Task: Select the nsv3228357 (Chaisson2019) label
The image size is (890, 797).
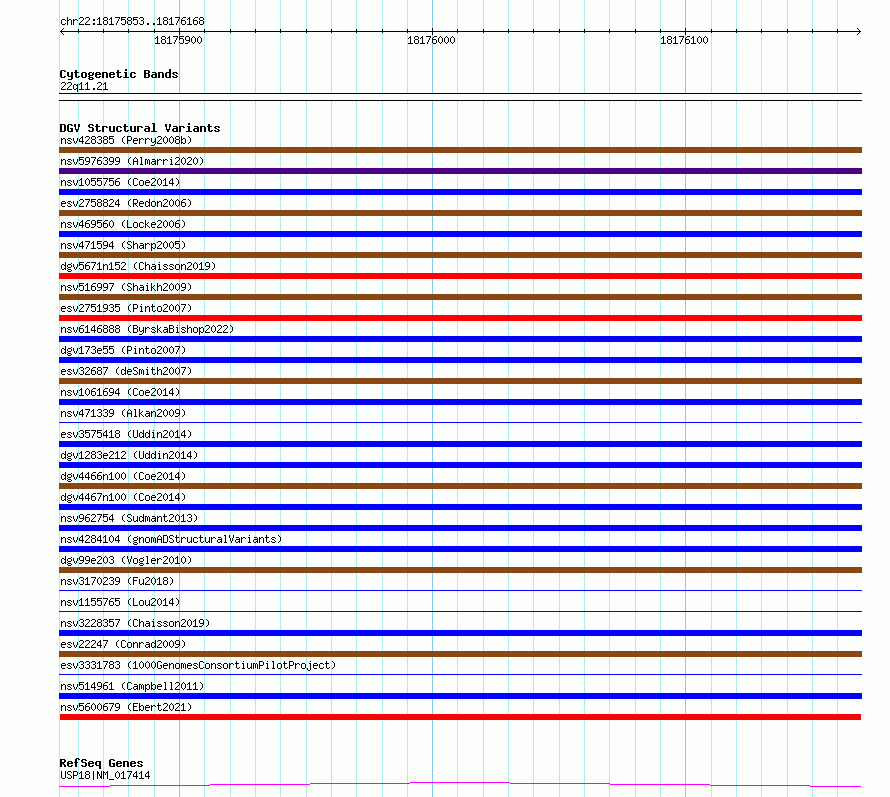Action: tap(135, 623)
